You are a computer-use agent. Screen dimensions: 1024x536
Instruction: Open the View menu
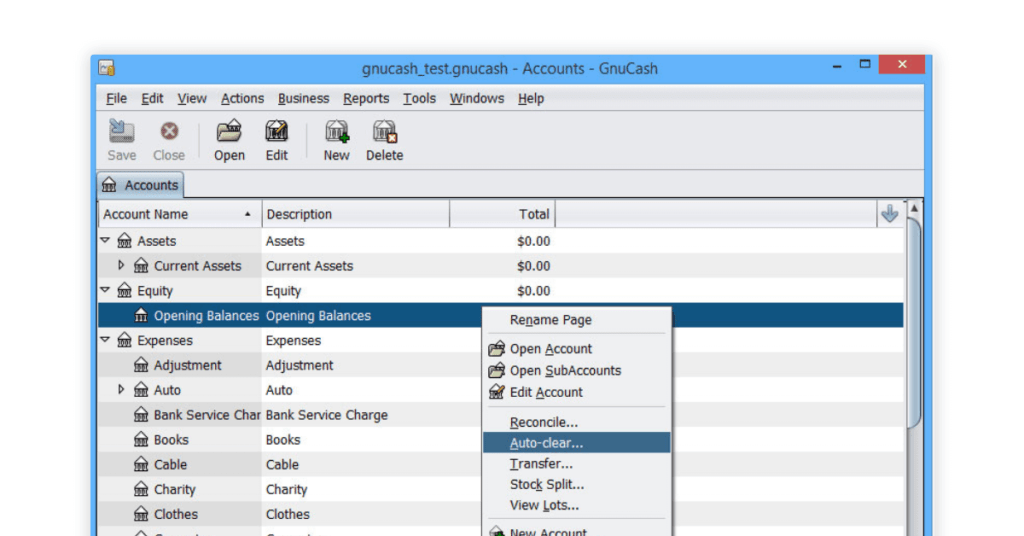(191, 99)
